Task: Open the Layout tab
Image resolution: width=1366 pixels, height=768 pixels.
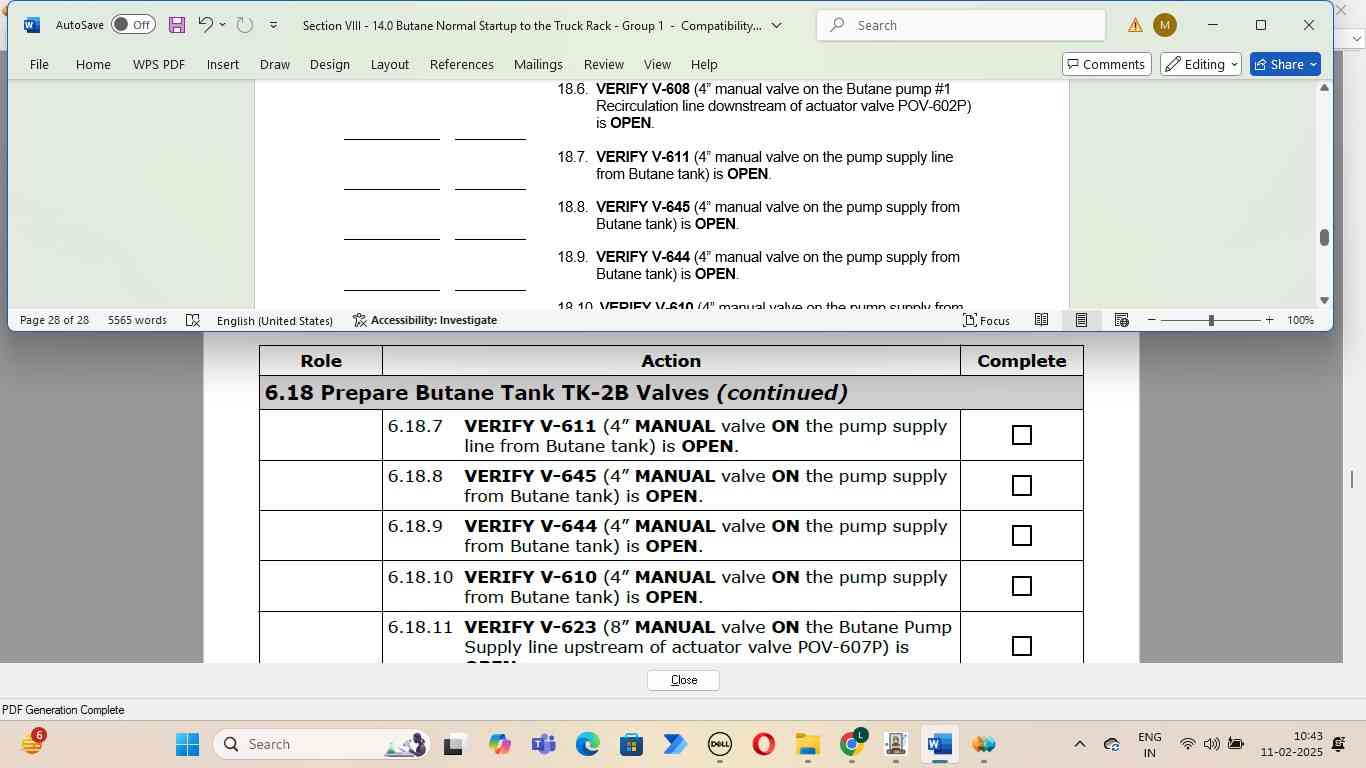Action: (390, 64)
